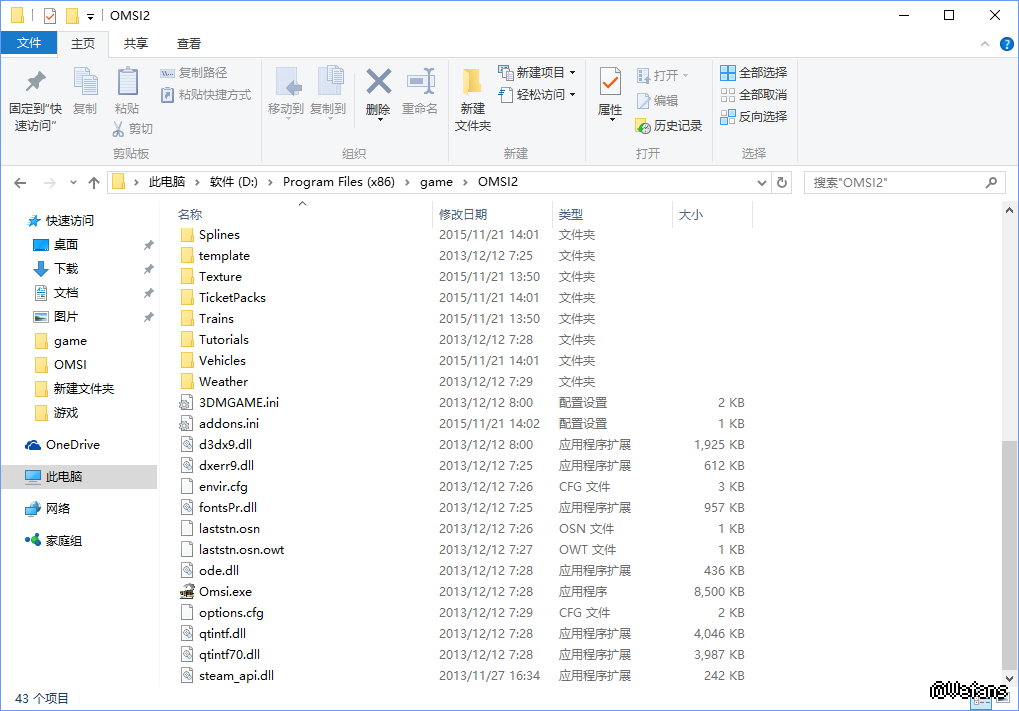
Task: Click the Paste clipboard icon
Action: 127,91
